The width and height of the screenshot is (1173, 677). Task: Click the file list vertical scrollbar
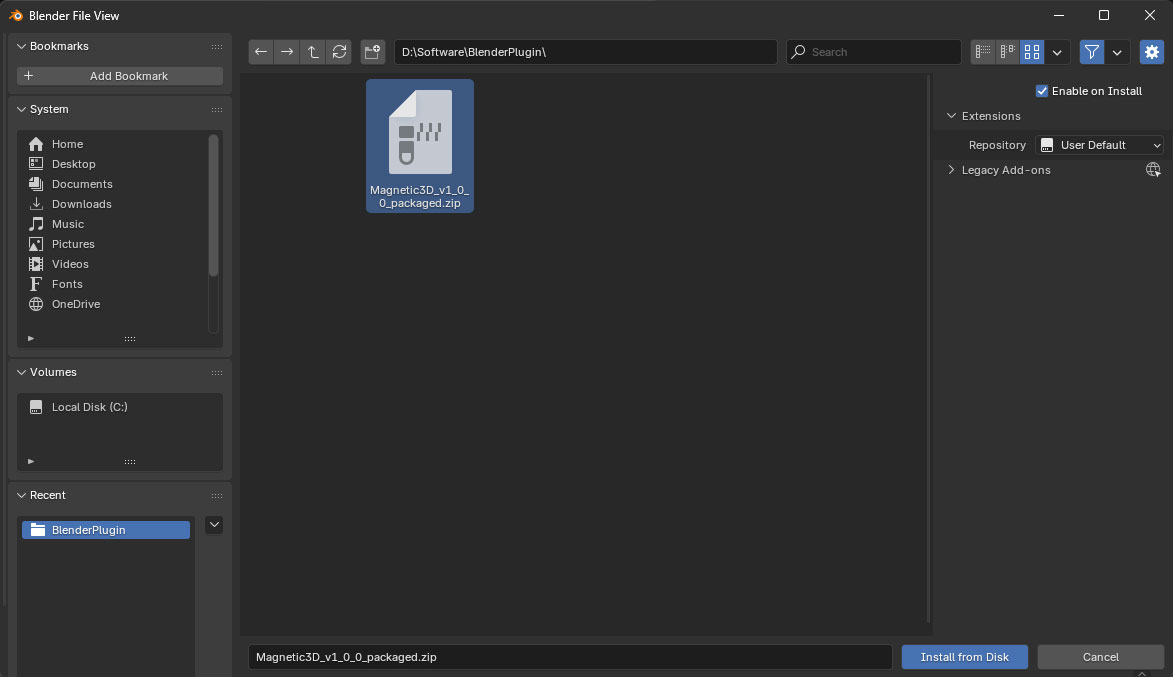click(928, 349)
